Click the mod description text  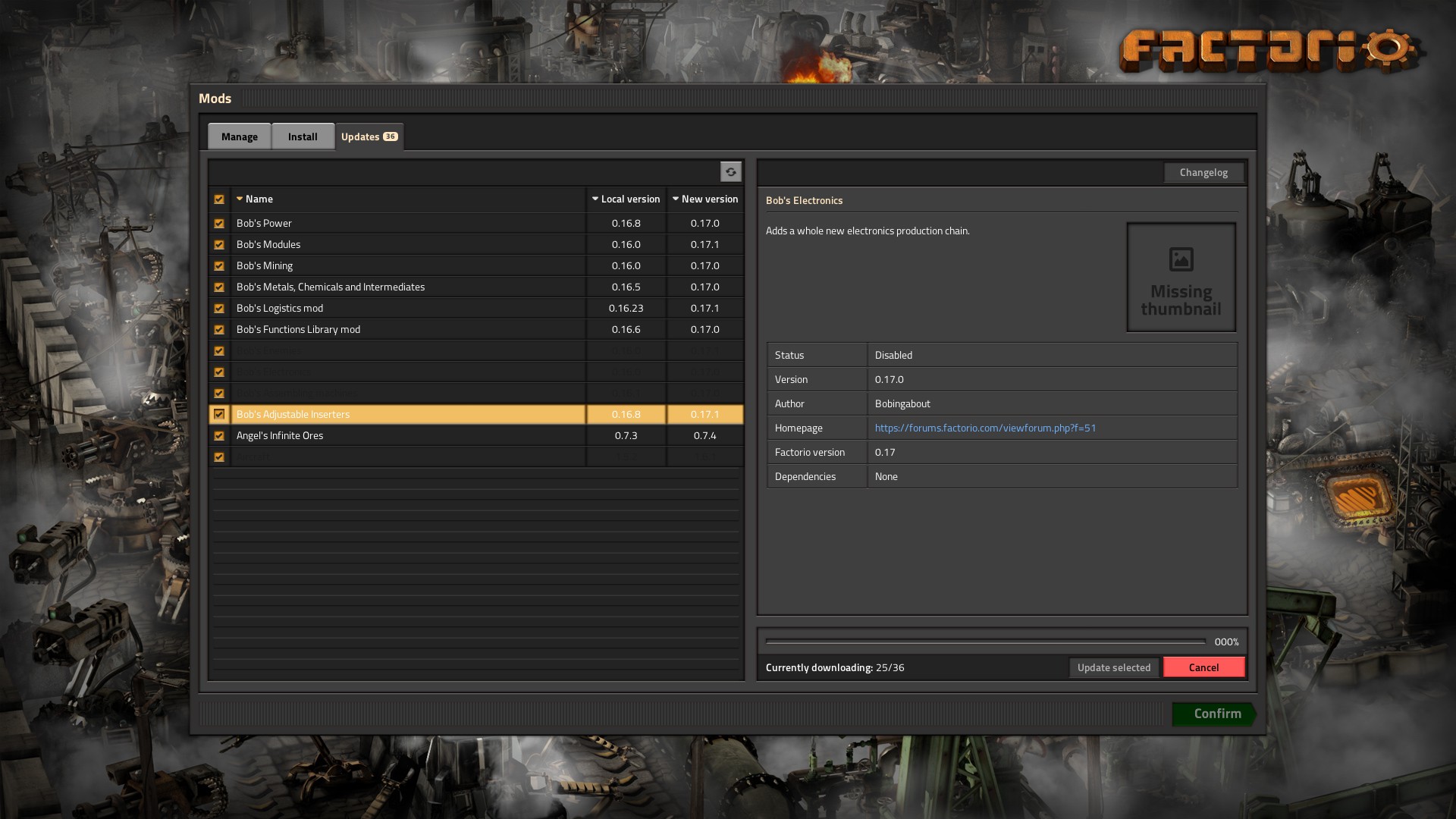pos(868,231)
